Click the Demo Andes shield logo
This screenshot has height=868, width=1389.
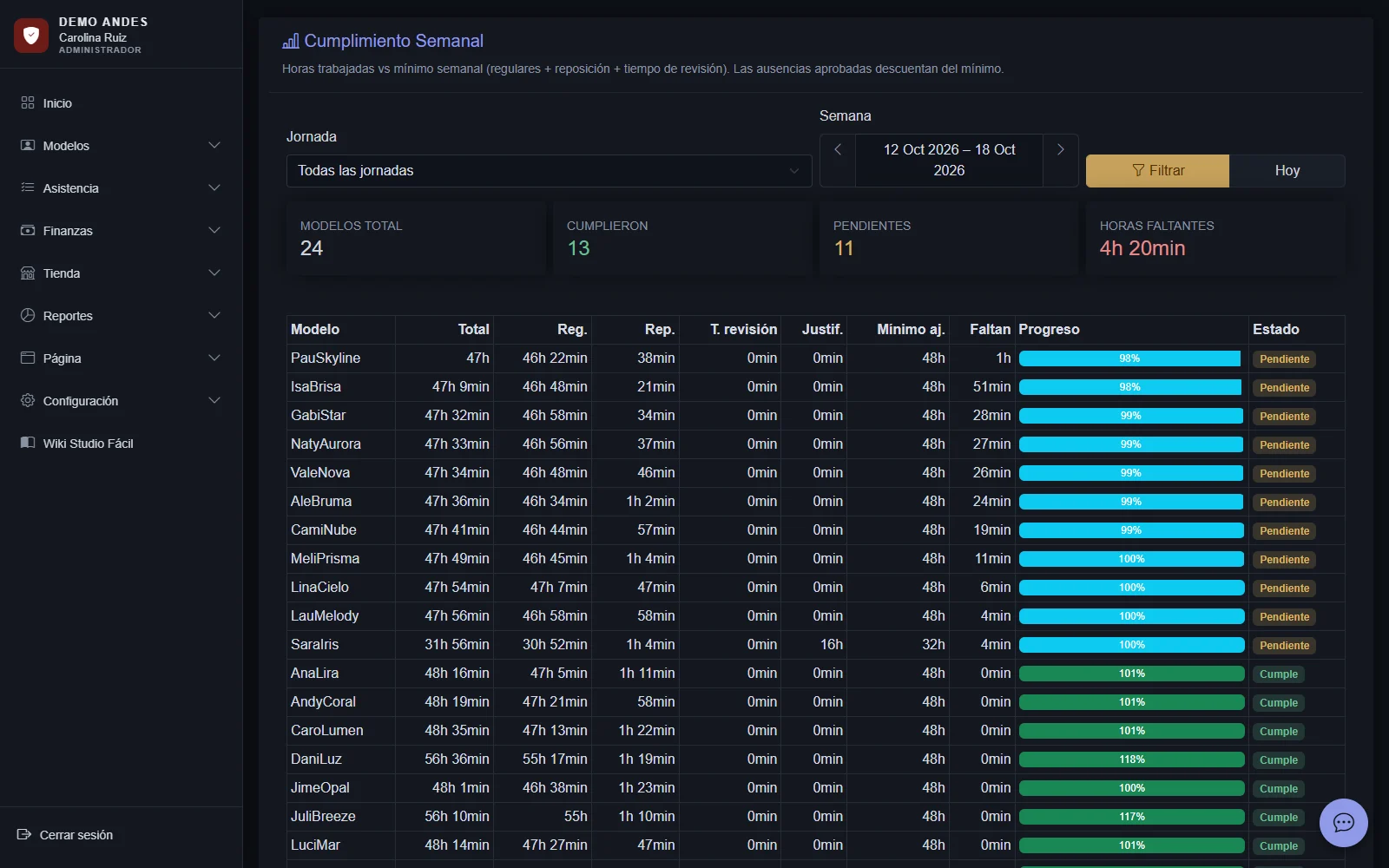pos(31,36)
